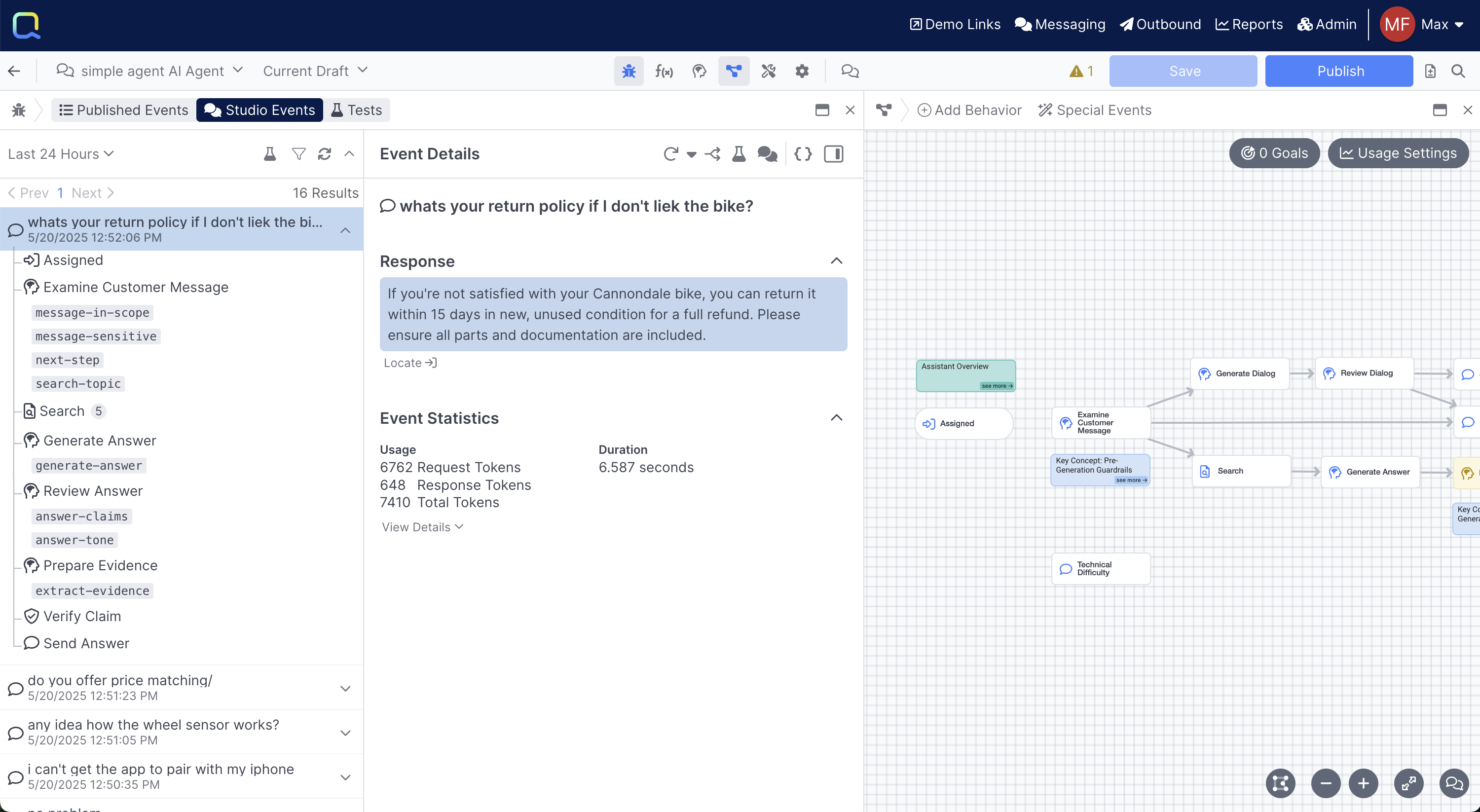The width and height of the screenshot is (1480, 812).
Task: Collapse the Response section
Action: coord(836,261)
